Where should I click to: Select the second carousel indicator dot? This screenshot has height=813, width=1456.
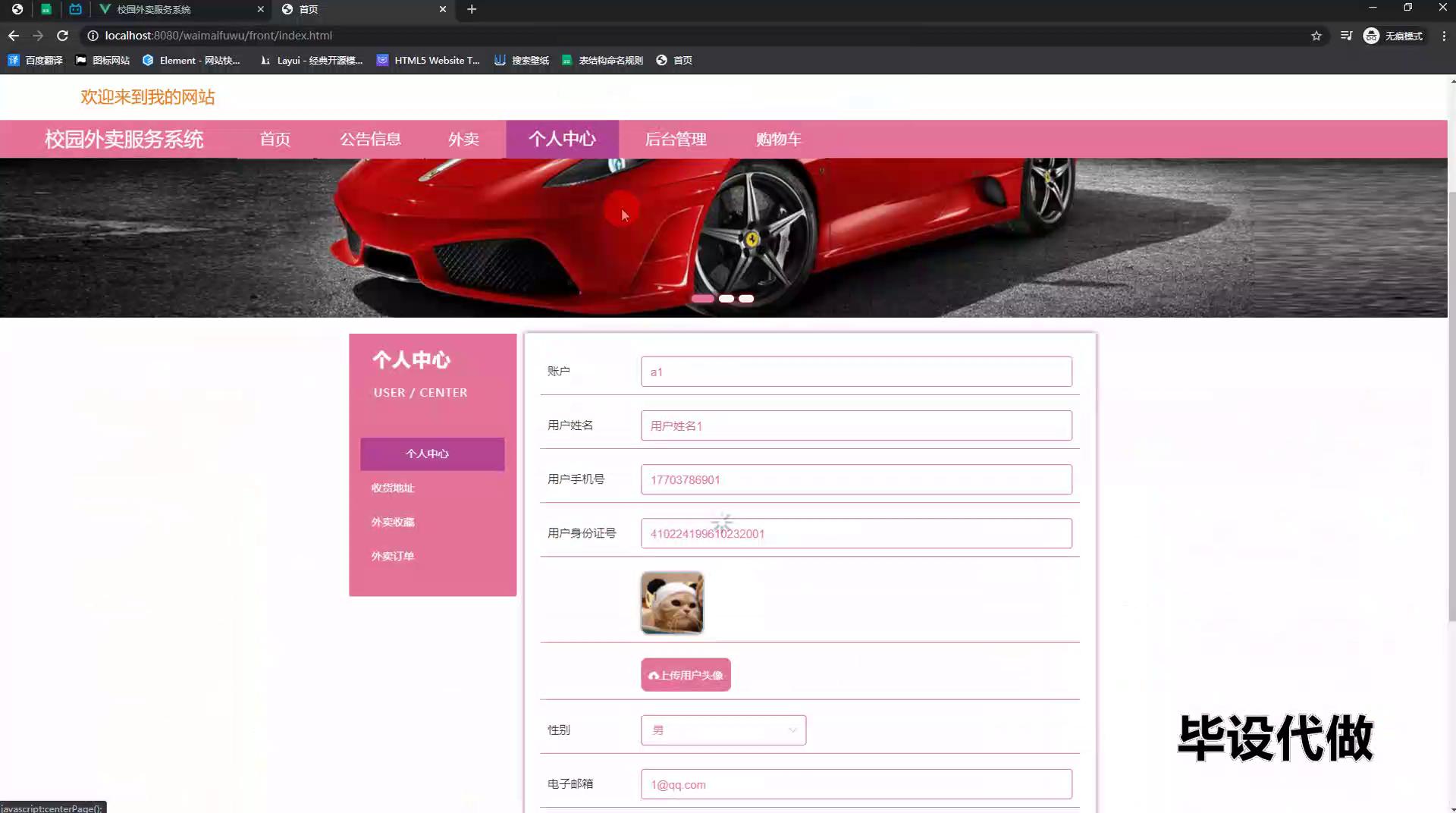(726, 299)
